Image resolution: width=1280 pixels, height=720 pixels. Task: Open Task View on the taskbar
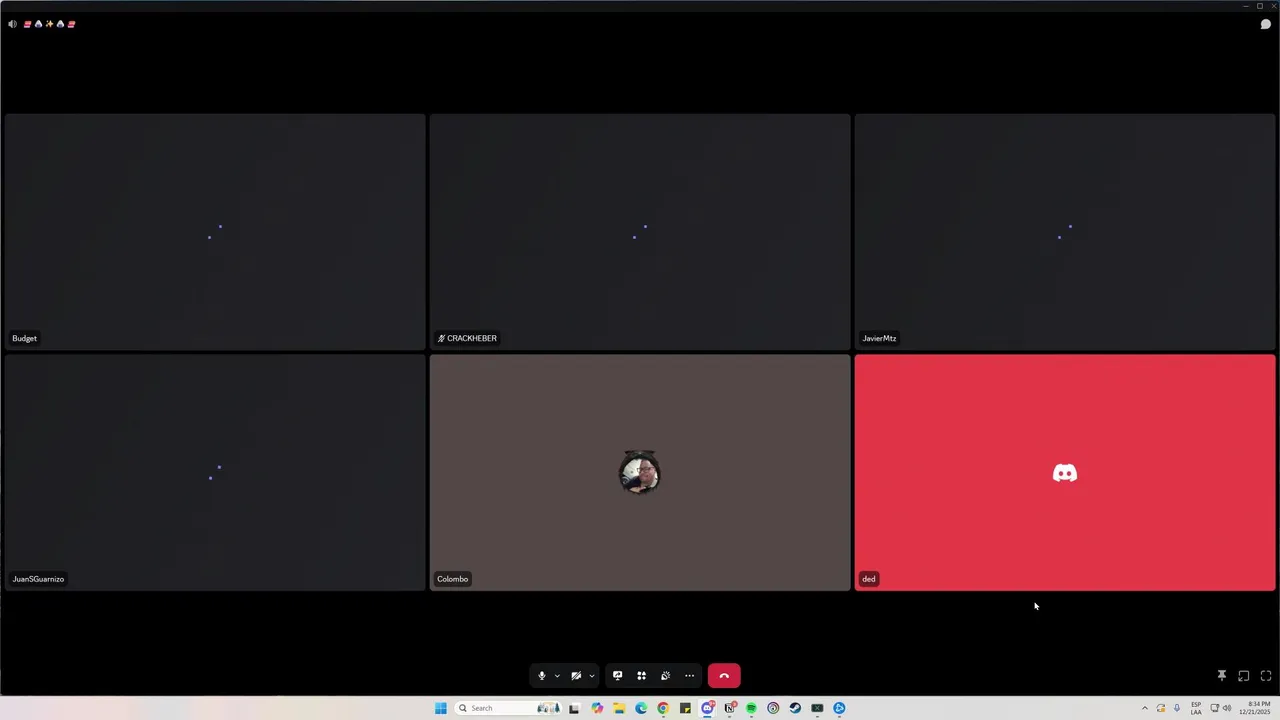(x=574, y=708)
